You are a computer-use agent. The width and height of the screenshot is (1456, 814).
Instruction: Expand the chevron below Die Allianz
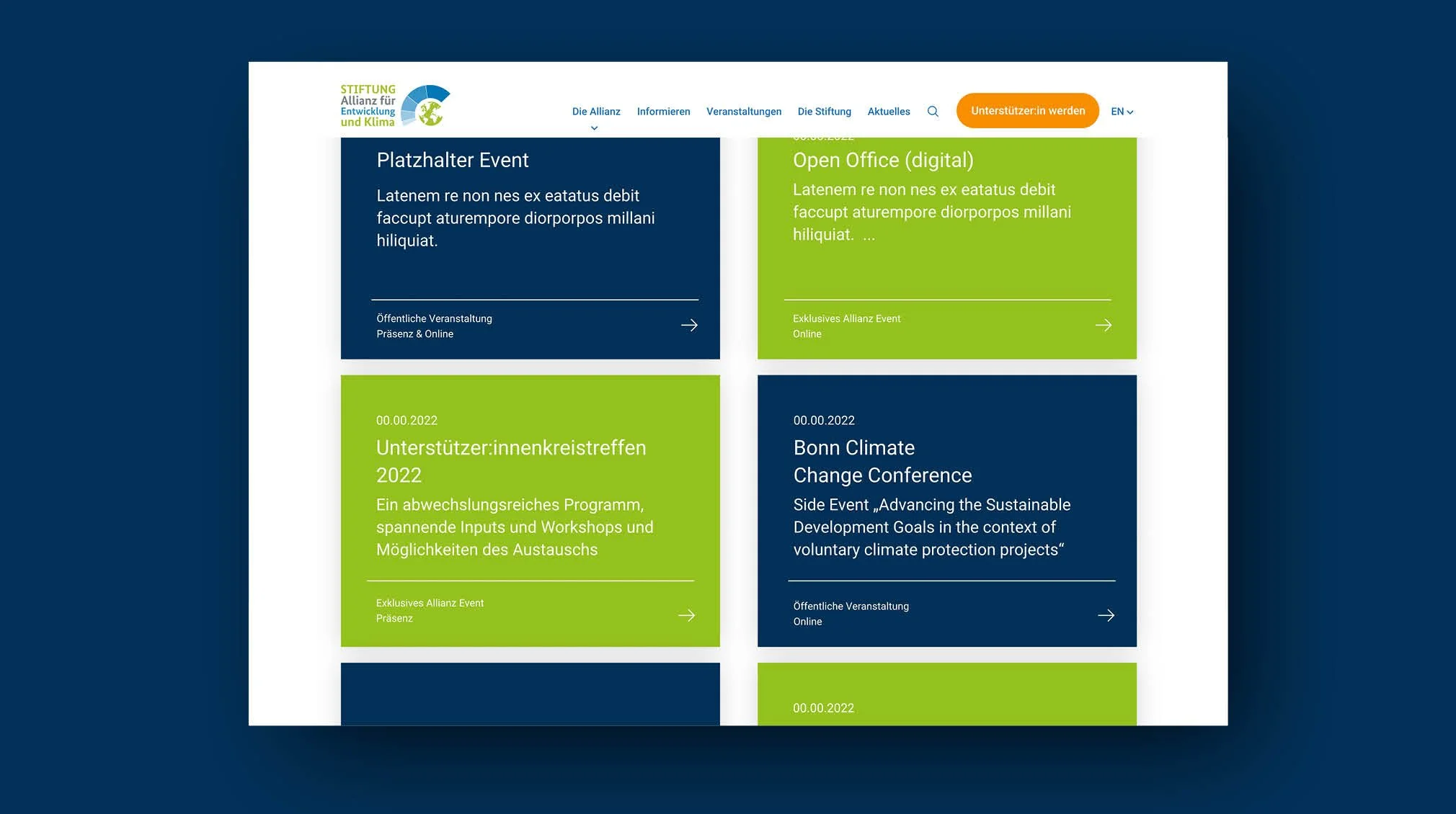tap(595, 128)
